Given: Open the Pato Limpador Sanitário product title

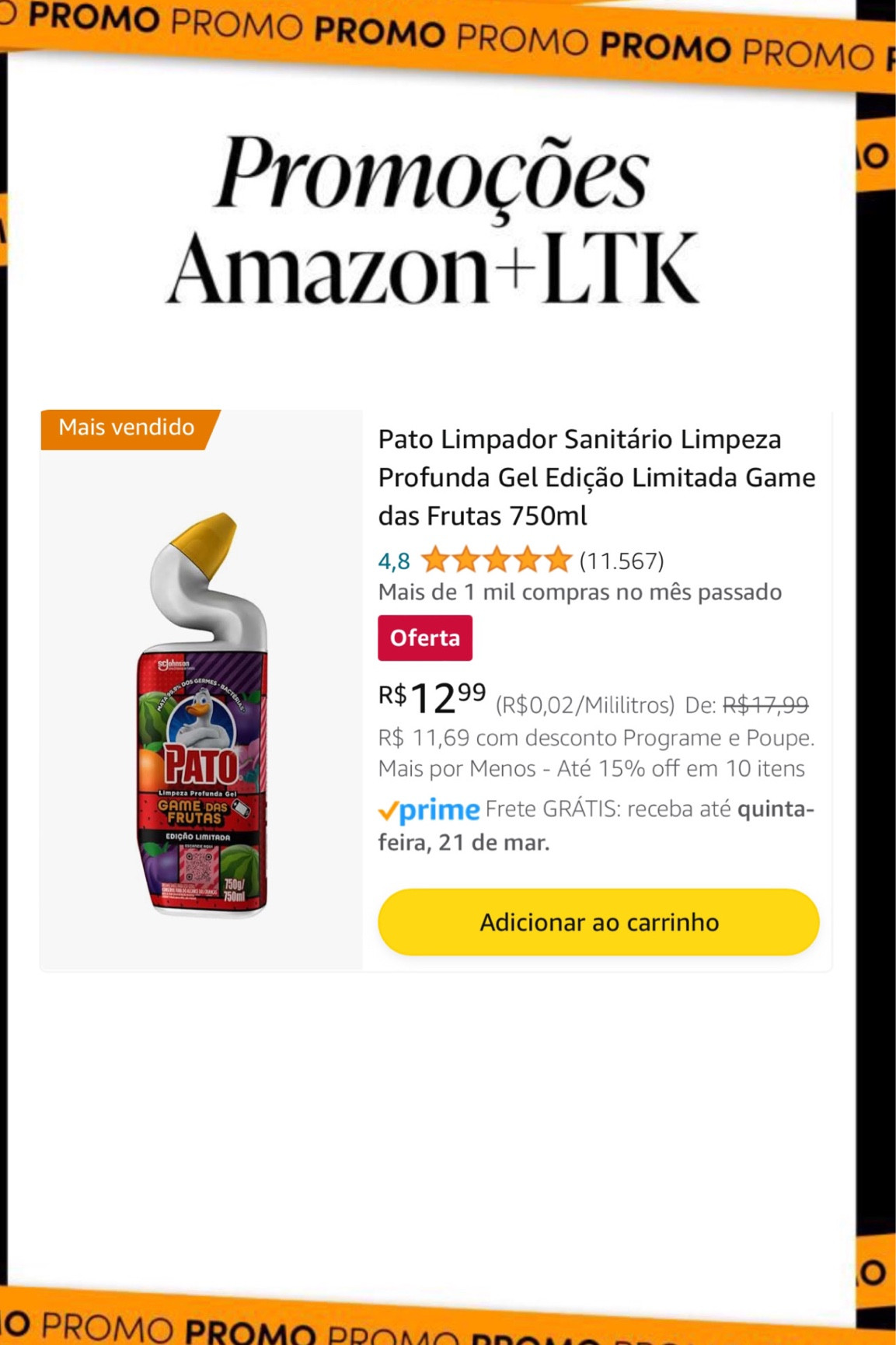Looking at the screenshot, I should tap(597, 477).
